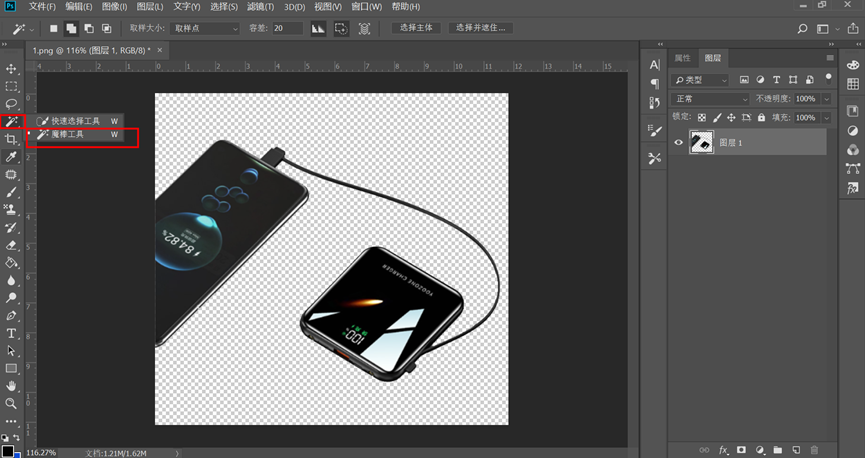Viewport: 865px width, 458px height.
Task: Click the 选择主体 button
Action: [415, 28]
